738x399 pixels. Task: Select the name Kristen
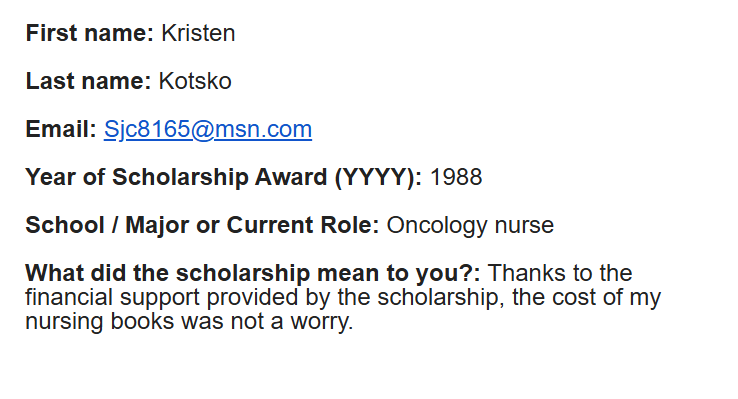click(x=198, y=33)
